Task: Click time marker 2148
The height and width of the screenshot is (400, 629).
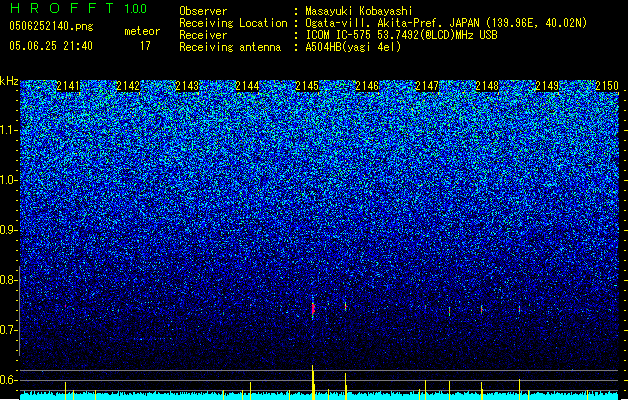Action: coord(487,85)
